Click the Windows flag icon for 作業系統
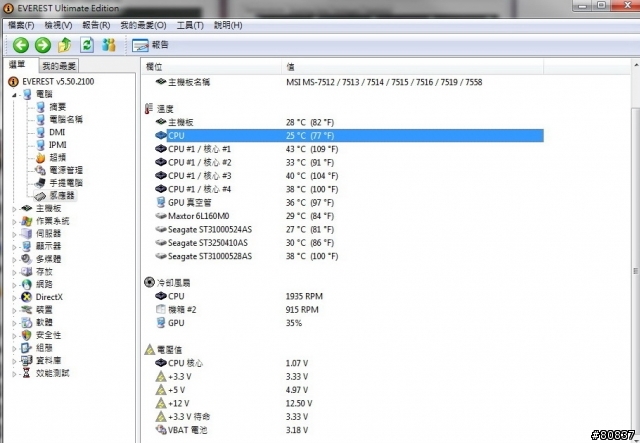 [27, 221]
